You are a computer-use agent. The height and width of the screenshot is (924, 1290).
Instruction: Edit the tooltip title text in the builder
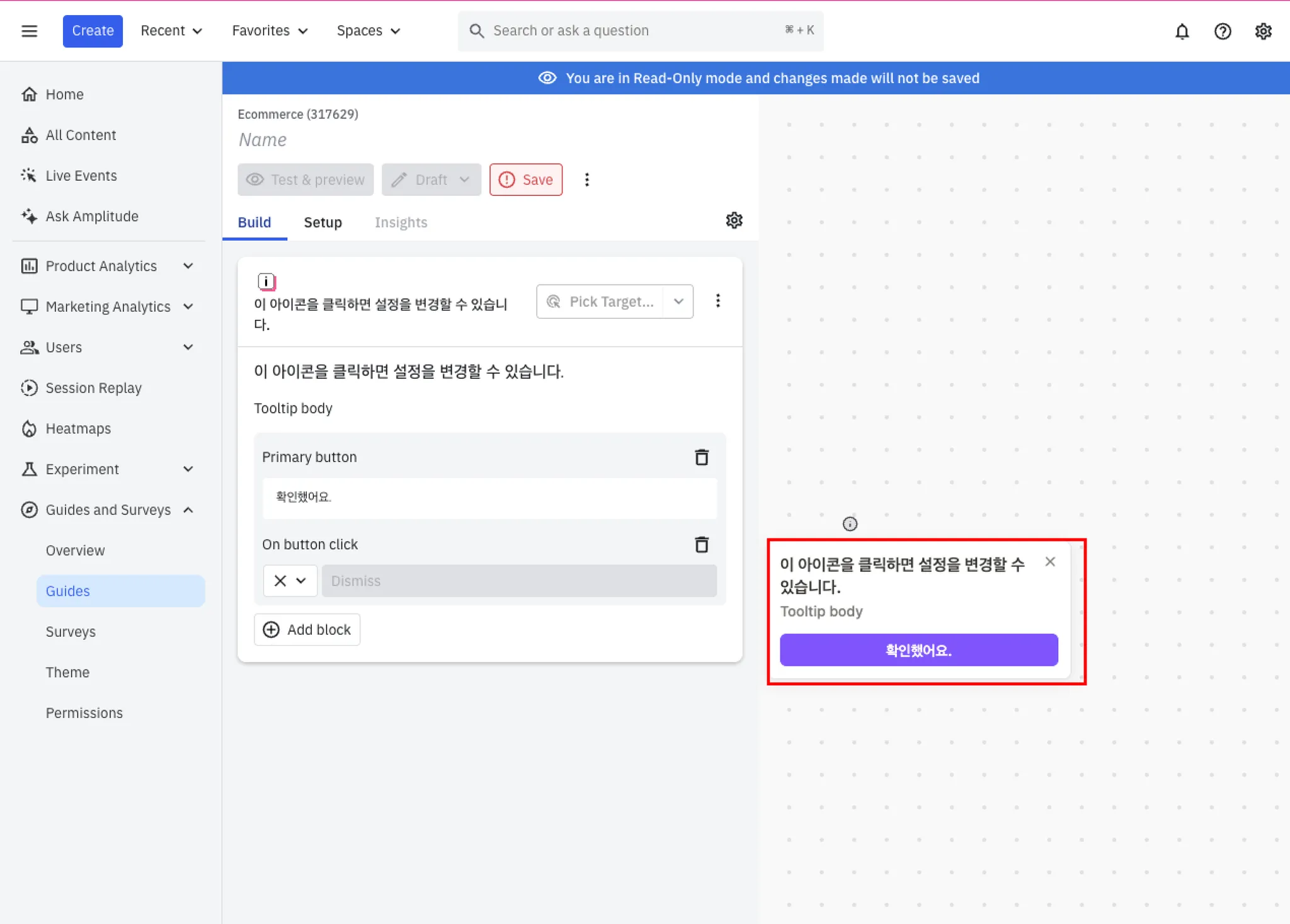click(x=408, y=372)
